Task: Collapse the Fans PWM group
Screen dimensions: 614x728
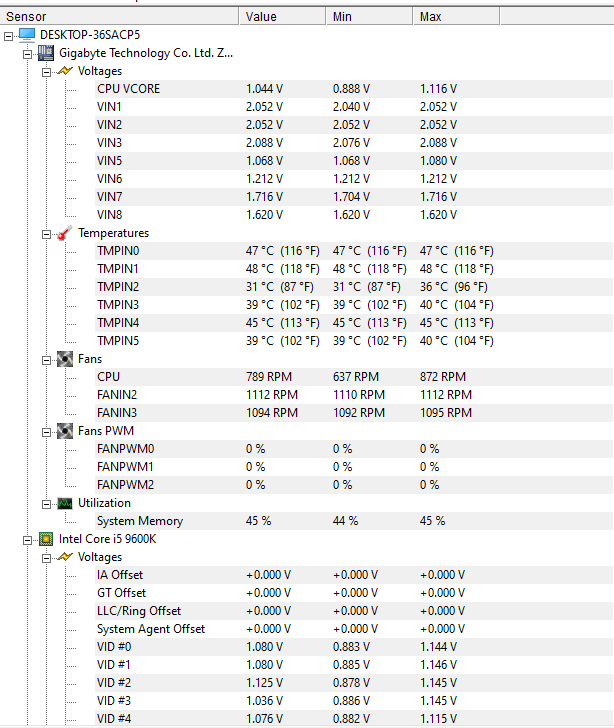Action: pyautogui.click(x=46, y=432)
